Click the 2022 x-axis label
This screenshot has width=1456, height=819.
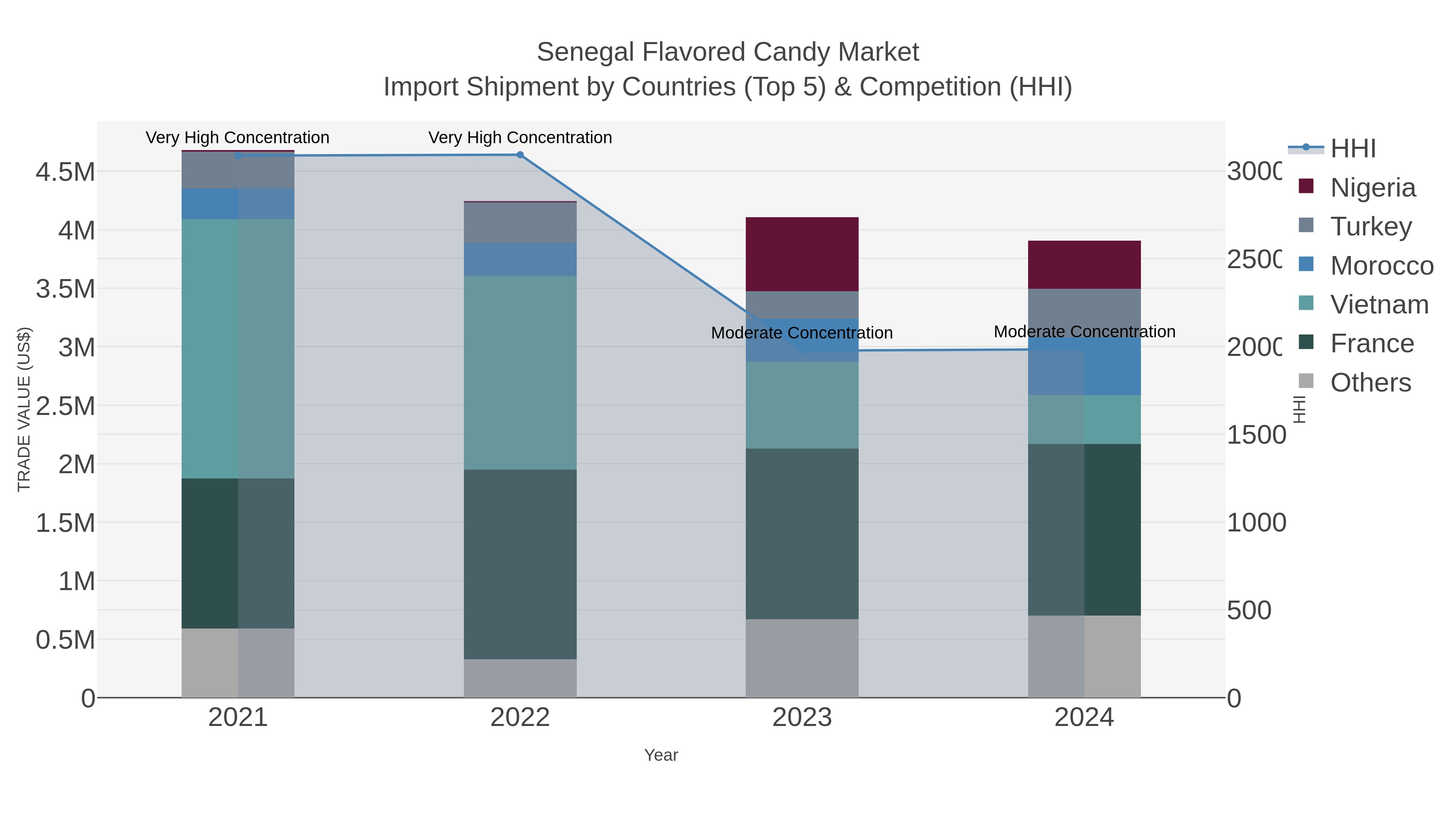point(520,718)
